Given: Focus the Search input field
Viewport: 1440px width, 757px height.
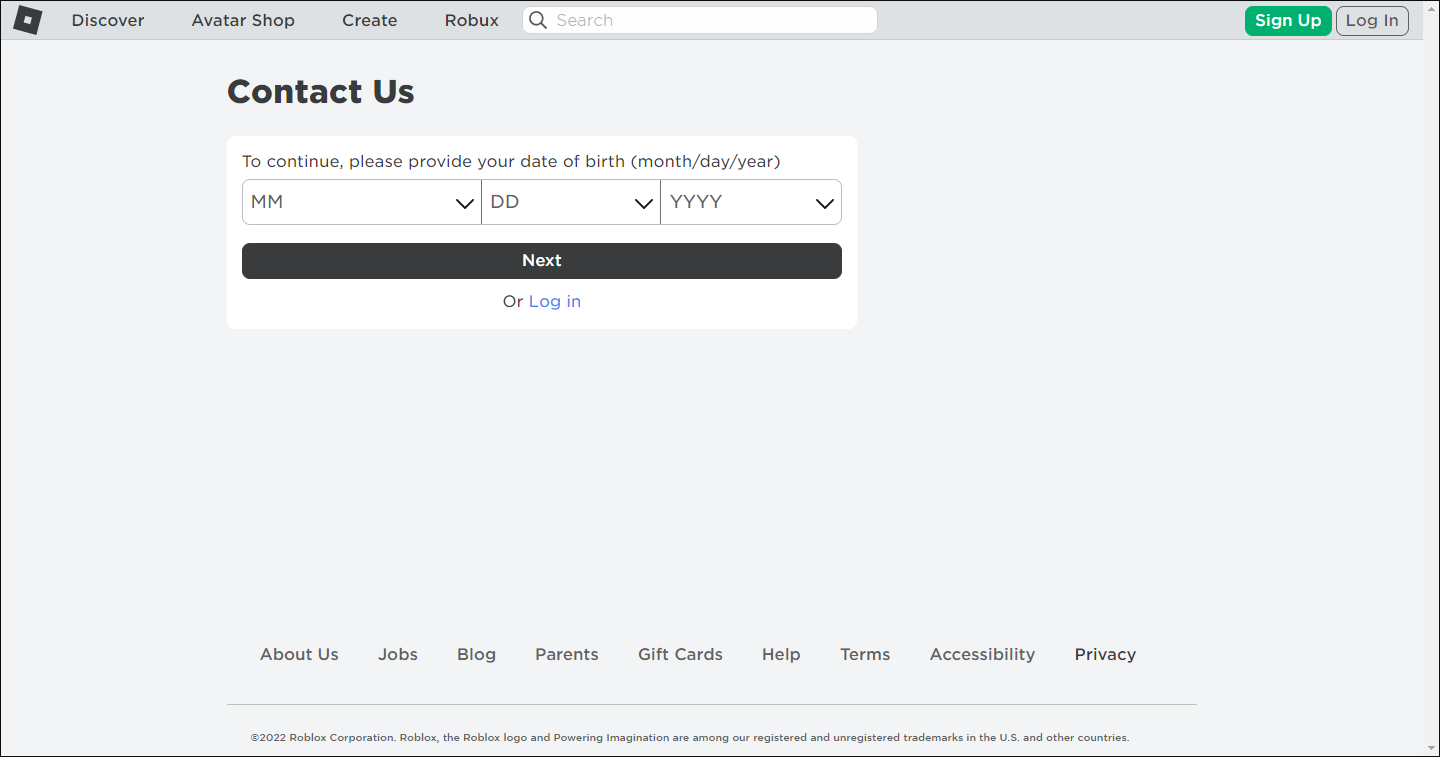Looking at the screenshot, I should point(700,20).
